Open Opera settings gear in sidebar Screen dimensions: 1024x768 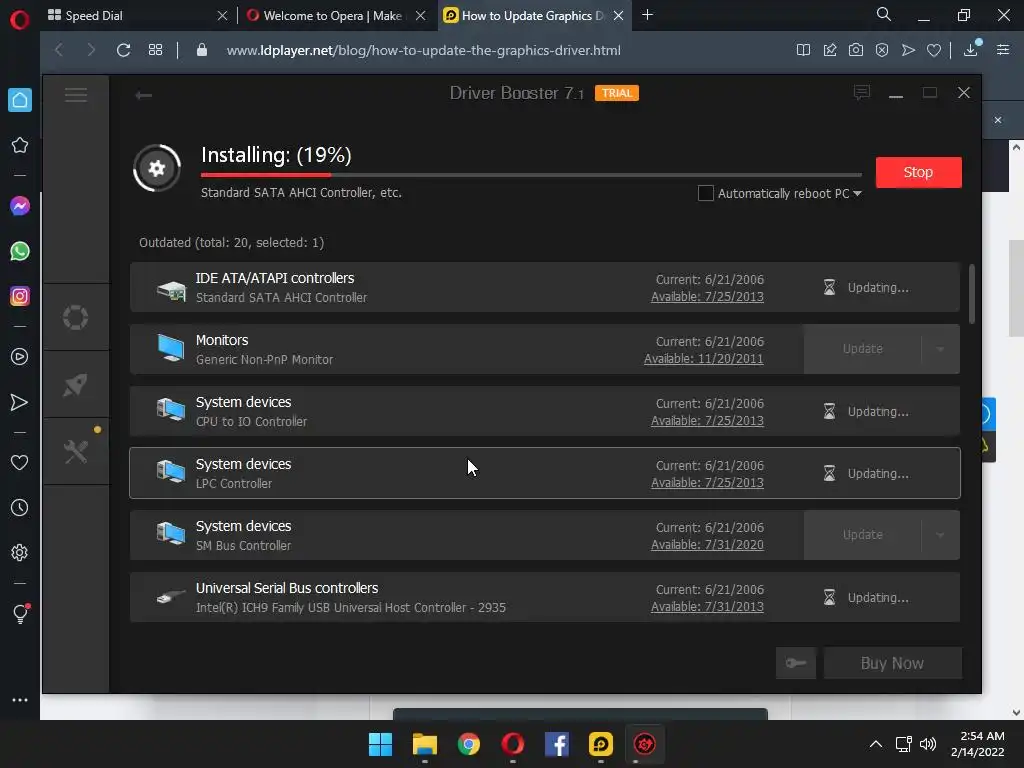pyautogui.click(x=20, y=552)
